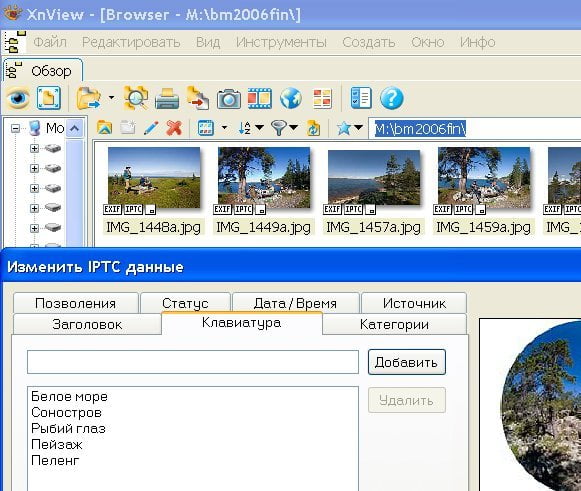Select the Белое море keyword
This screenshot has width=581, height=491.
click(69, 396)
